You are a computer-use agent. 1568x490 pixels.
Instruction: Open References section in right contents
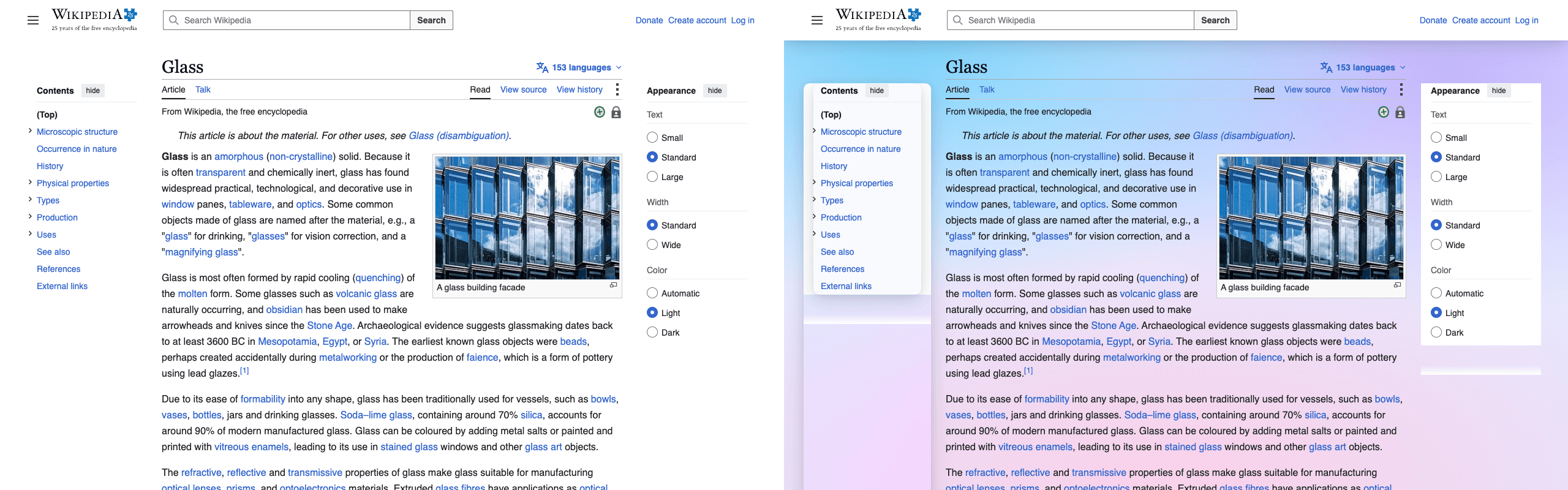[842, 269]
